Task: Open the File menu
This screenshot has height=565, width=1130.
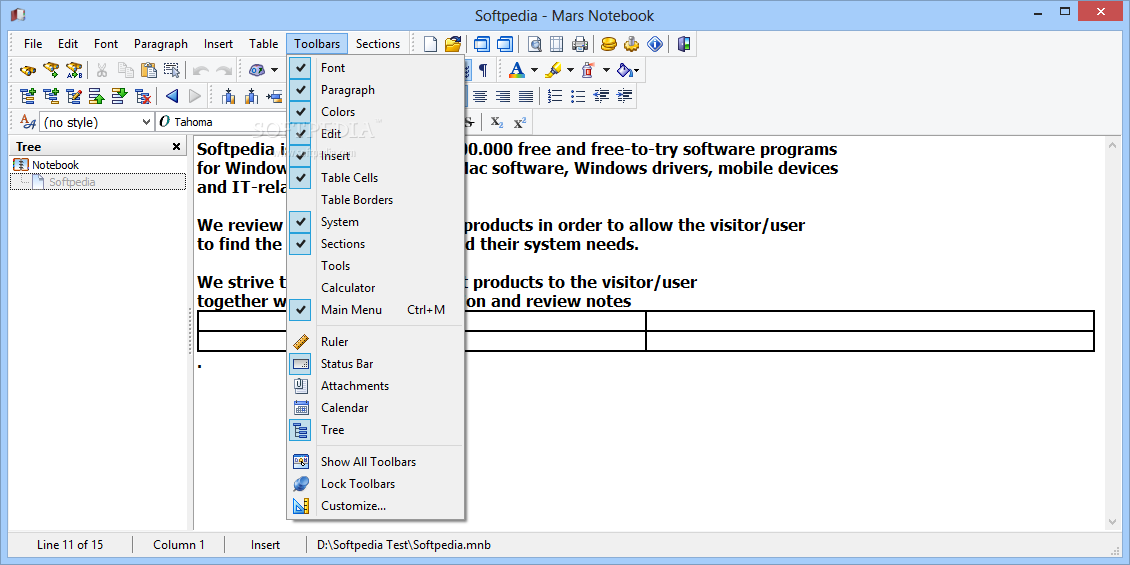Action: click(x=33, y=44)
